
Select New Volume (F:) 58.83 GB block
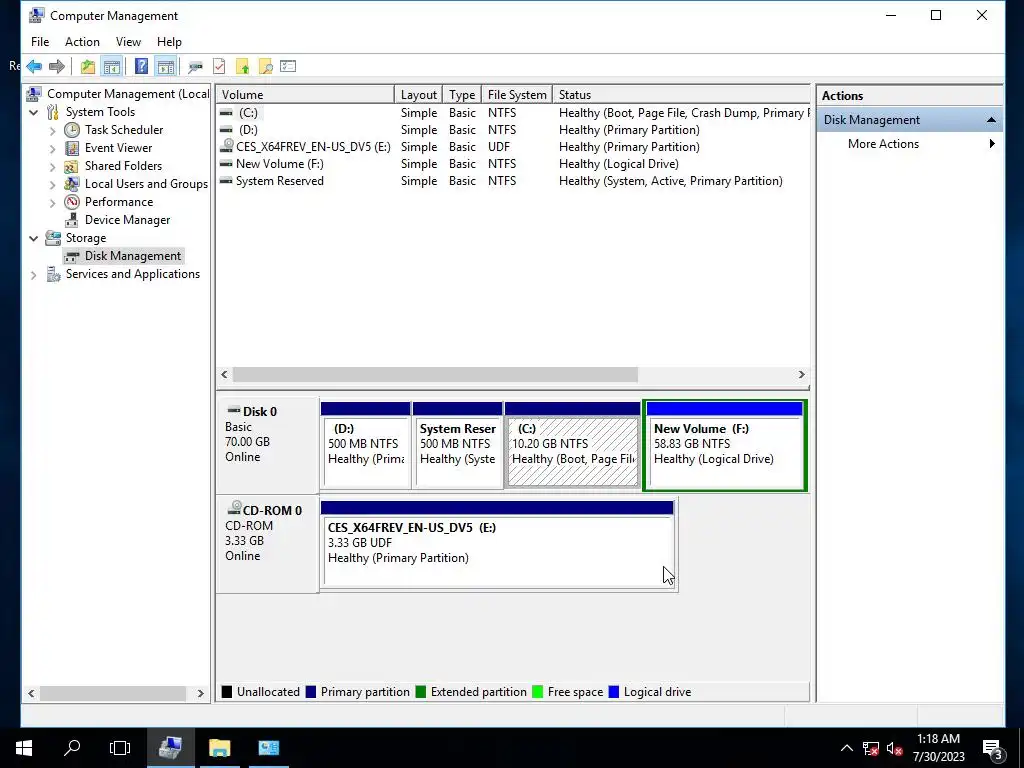(x=725, y=445)
